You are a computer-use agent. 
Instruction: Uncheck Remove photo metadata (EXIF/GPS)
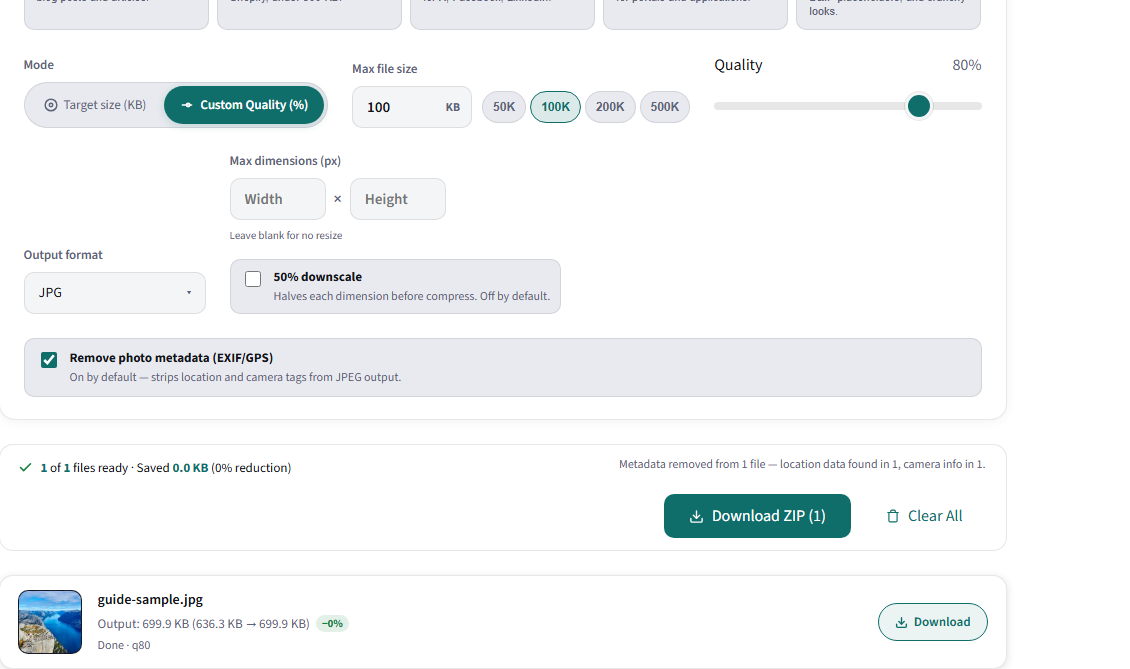click(49, 360)
